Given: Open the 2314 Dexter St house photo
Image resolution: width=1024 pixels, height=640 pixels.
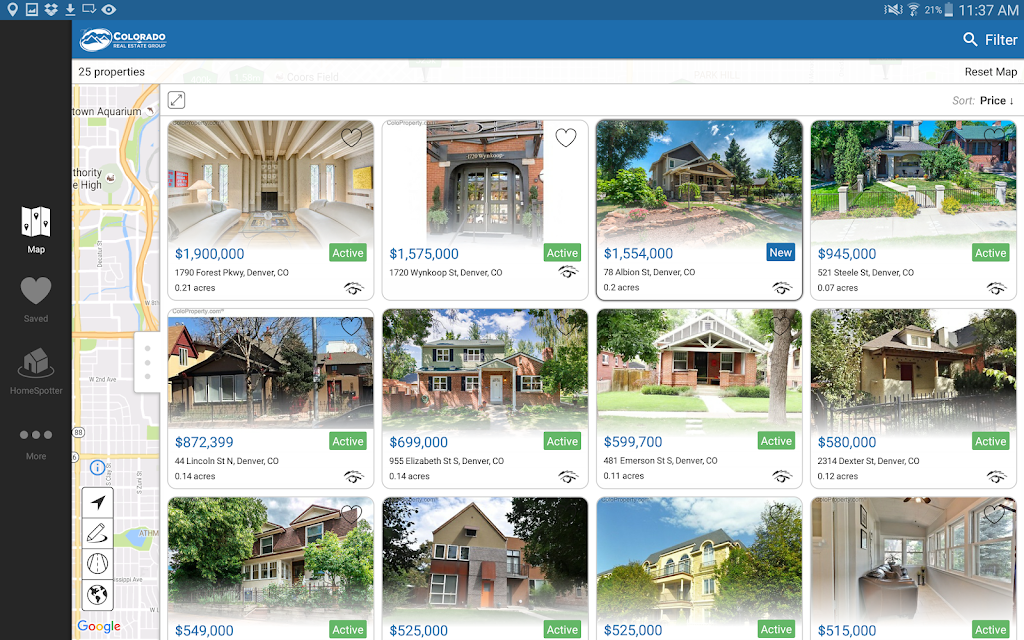Looking at the screenshot, I should pyautogui.click(x=913, y=369).
